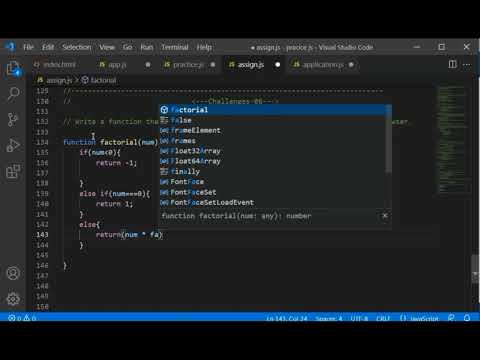Open the Edit menu
The height and width of the screenshot is (360, 480).
pyautogui.click(x=48, y=47)
